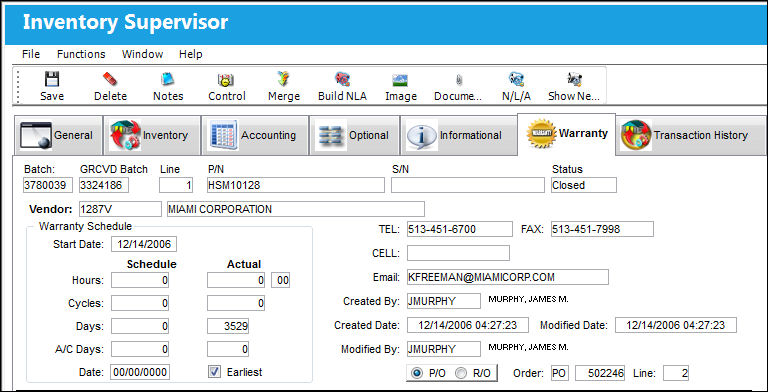Click the Actual Hours field
Image resolution: width=768 pixels, height=392 pixels.
tap(236, 280)
